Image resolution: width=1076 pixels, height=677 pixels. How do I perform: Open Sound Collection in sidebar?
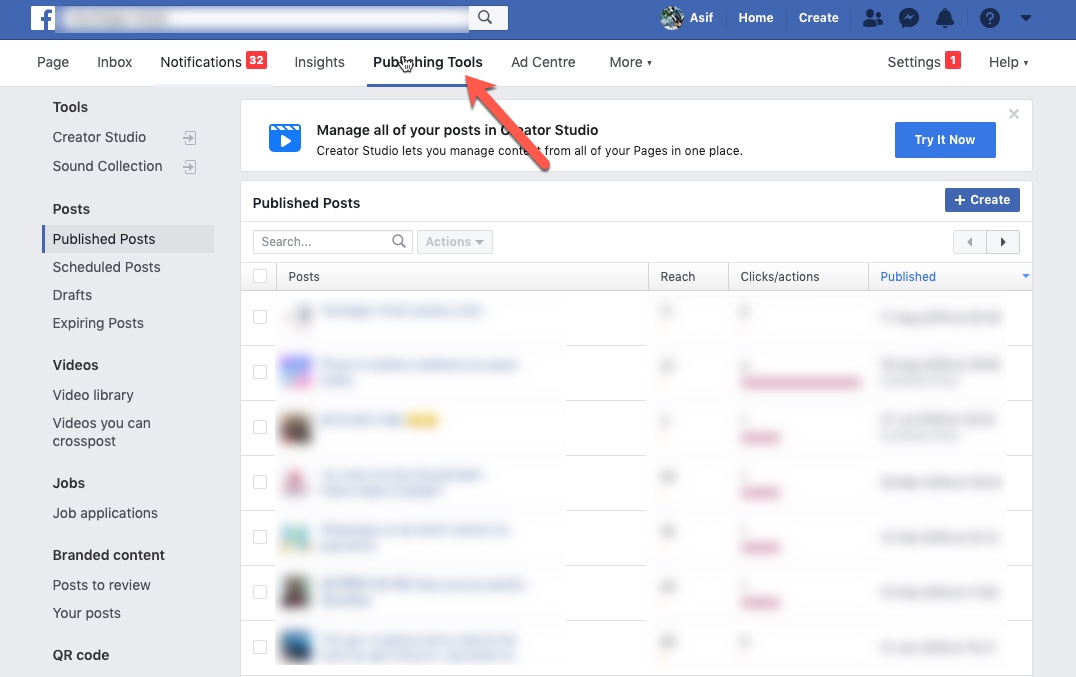tap(108, 166)
